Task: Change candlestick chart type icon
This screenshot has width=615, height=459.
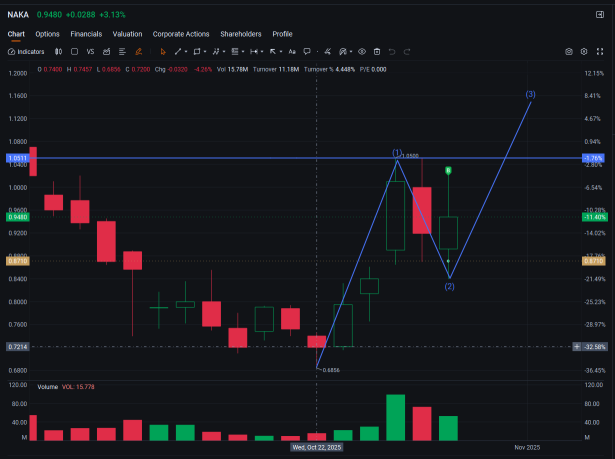Action: (58, 52)
